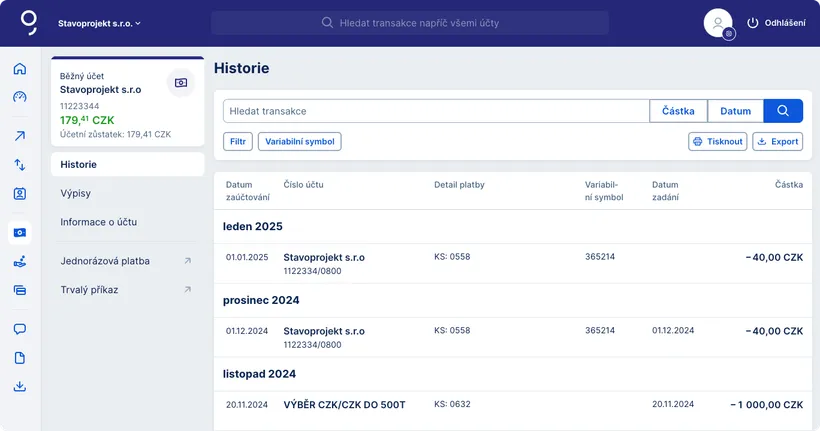Open the outgoing payment arrow icon

click(x=19, y=136)
